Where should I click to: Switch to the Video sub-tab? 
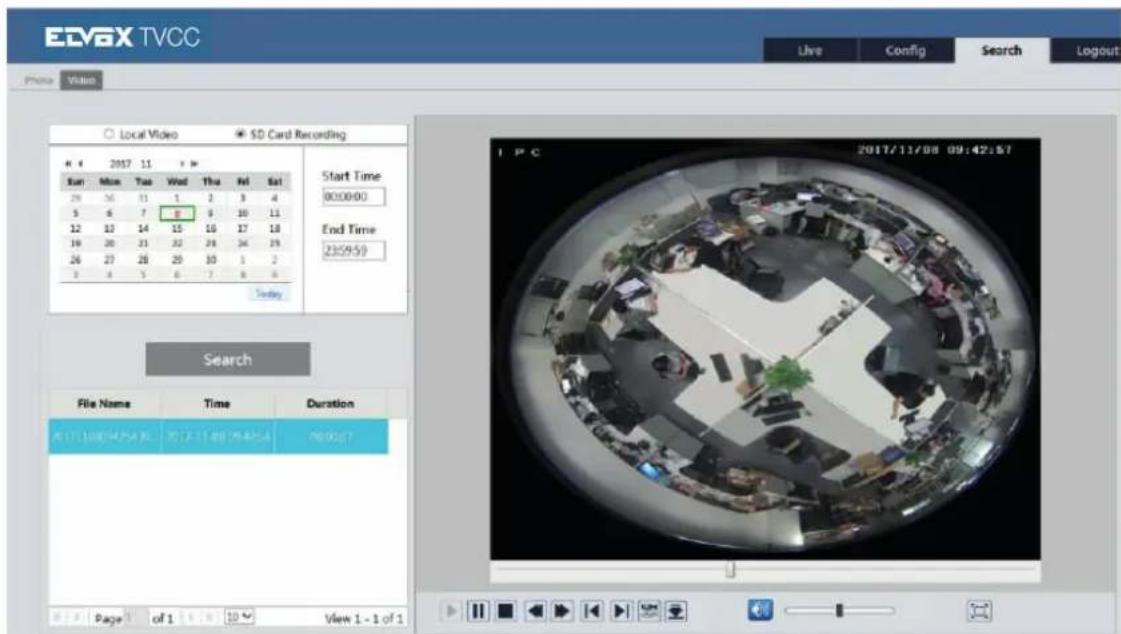82,80
